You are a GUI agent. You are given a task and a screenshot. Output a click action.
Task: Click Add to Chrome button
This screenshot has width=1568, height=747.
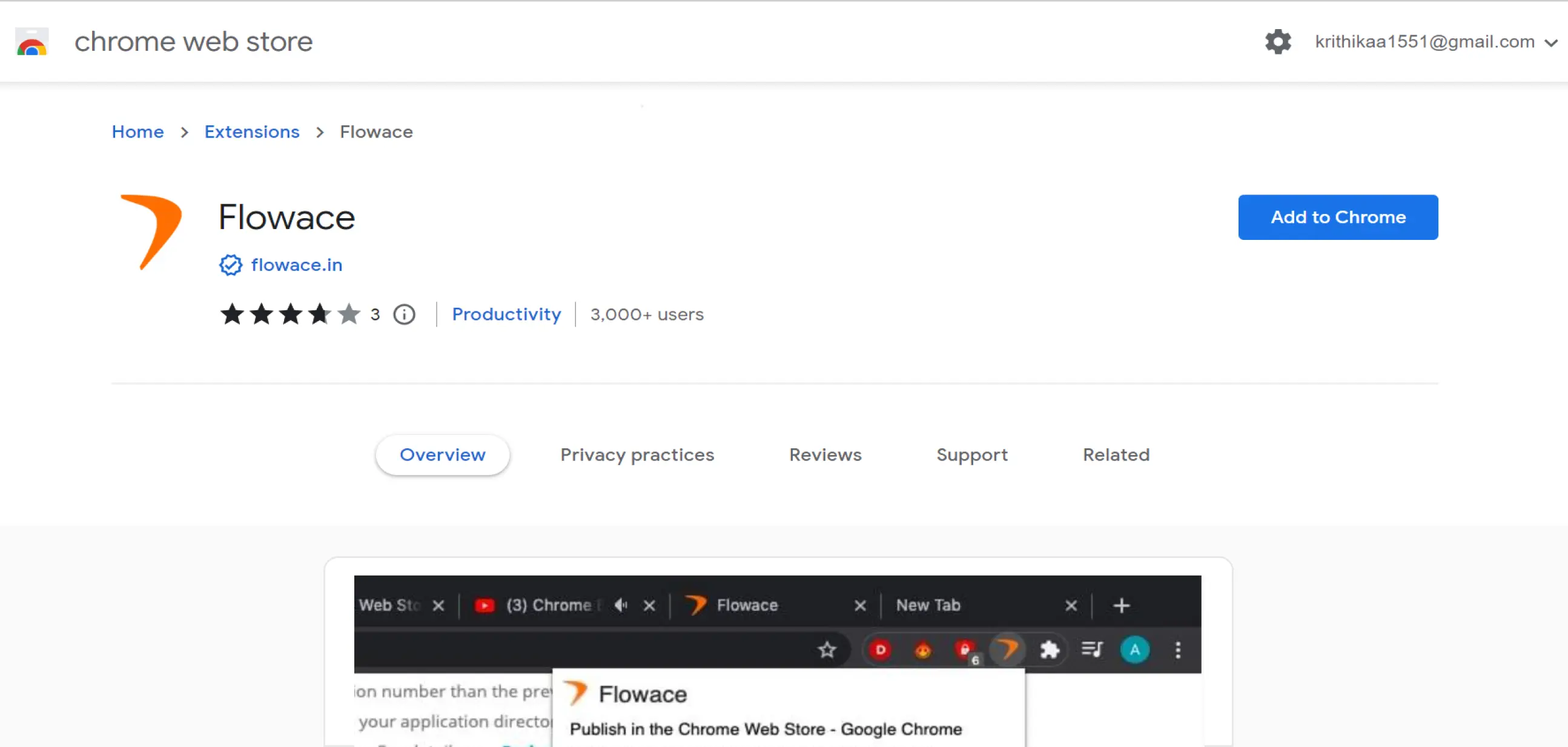[x=1338, y=217]
